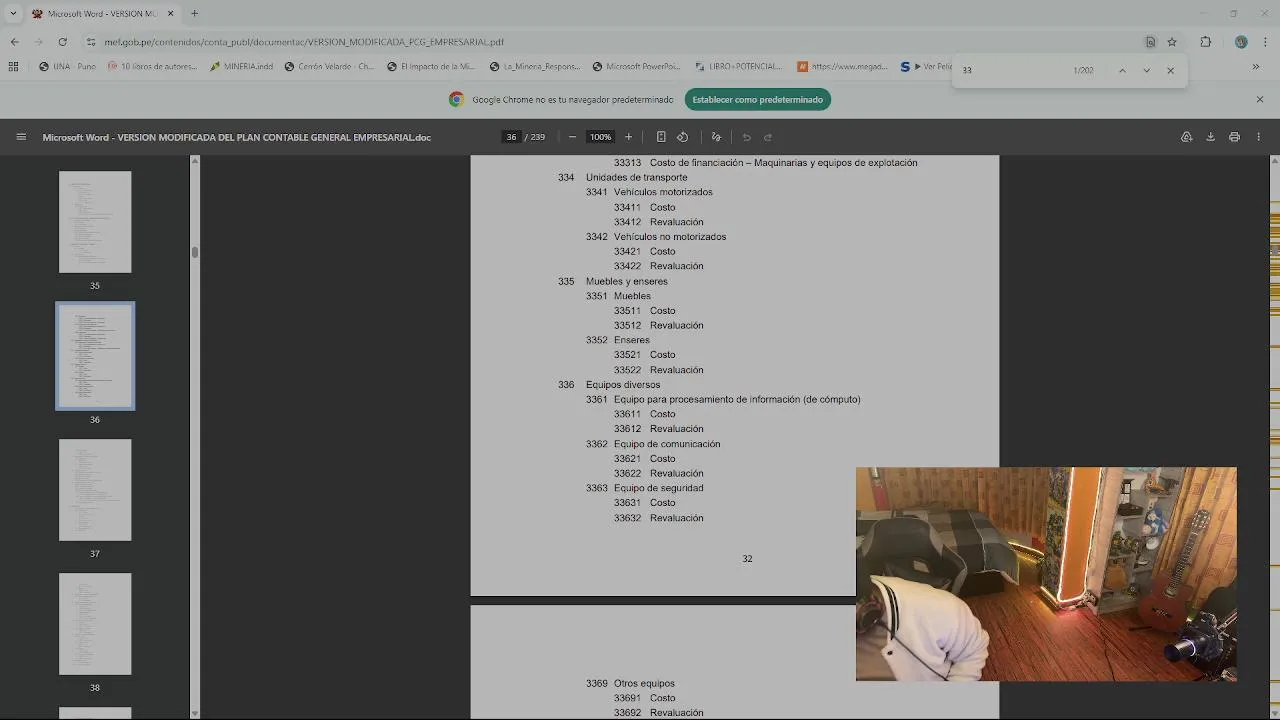1280x720 pixels.
Task: Select page 38 thumbnail
Action: point(95,624)
